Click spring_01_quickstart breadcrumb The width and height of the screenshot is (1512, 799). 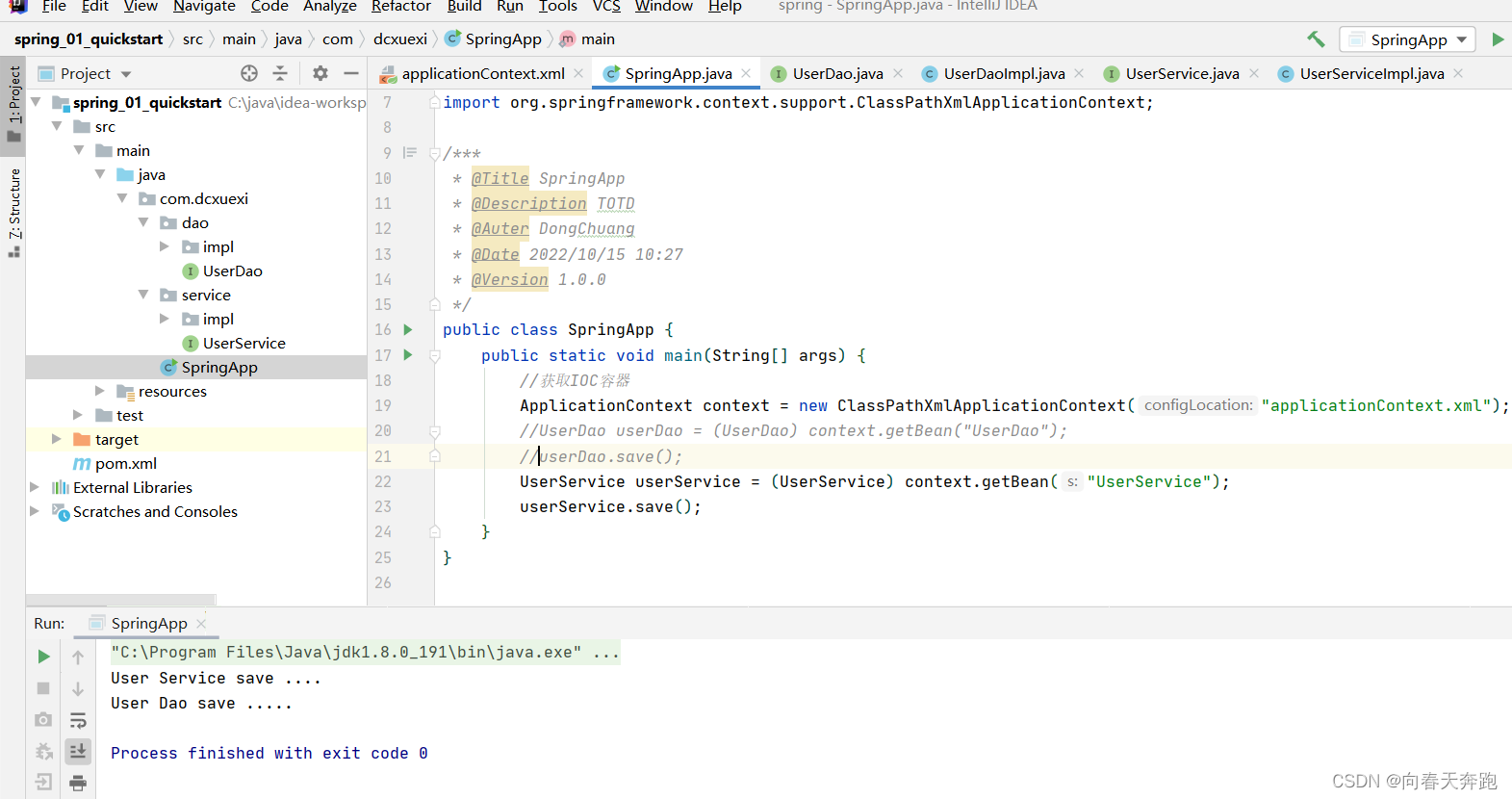(x=88, y=39)
